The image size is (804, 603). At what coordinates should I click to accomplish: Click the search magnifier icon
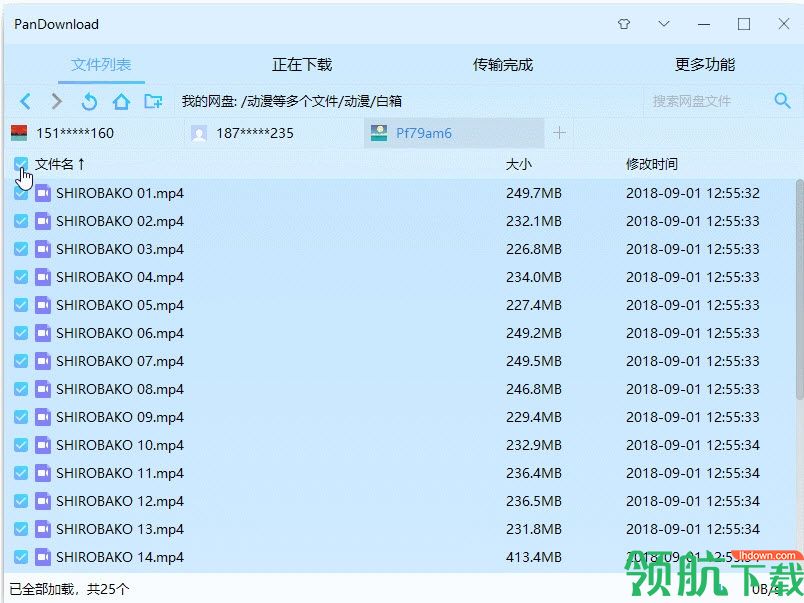782,100
